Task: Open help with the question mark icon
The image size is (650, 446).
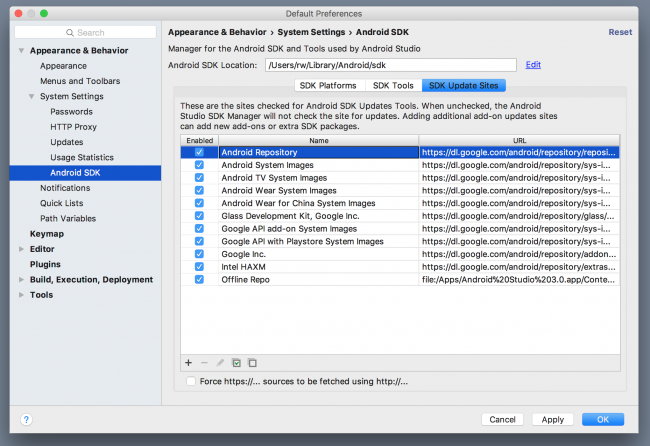Action: [26, 419]
